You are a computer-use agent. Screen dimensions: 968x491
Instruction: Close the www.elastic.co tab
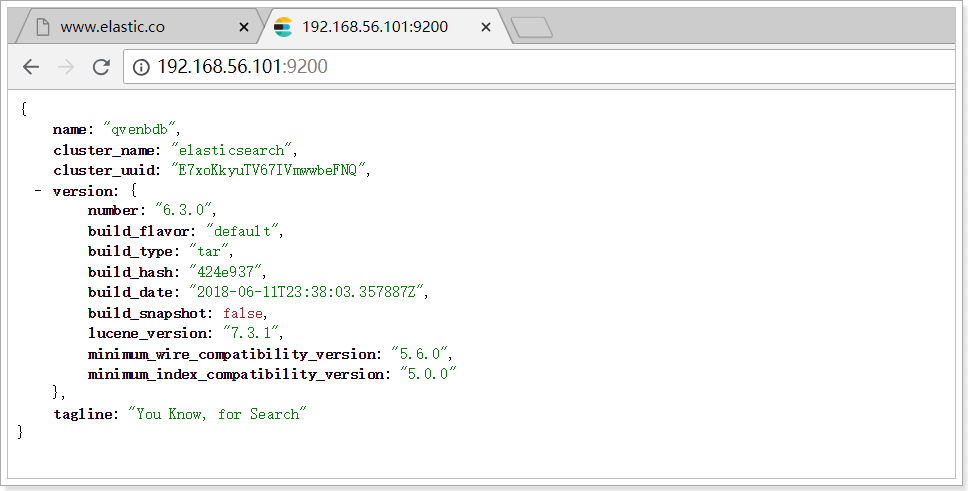(244, 27)
